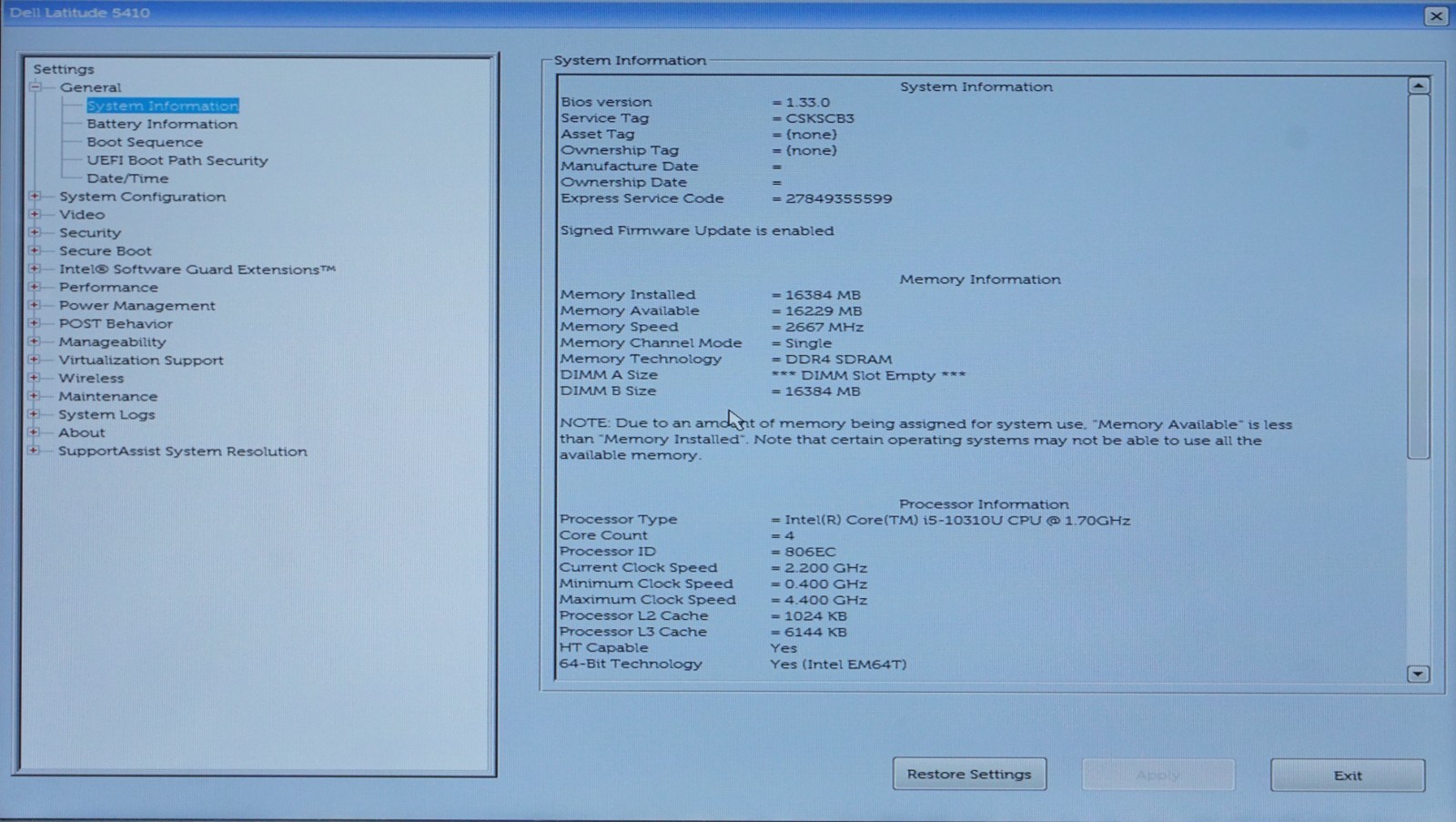
Task: Select the General tree label
Action: (90, 87)
